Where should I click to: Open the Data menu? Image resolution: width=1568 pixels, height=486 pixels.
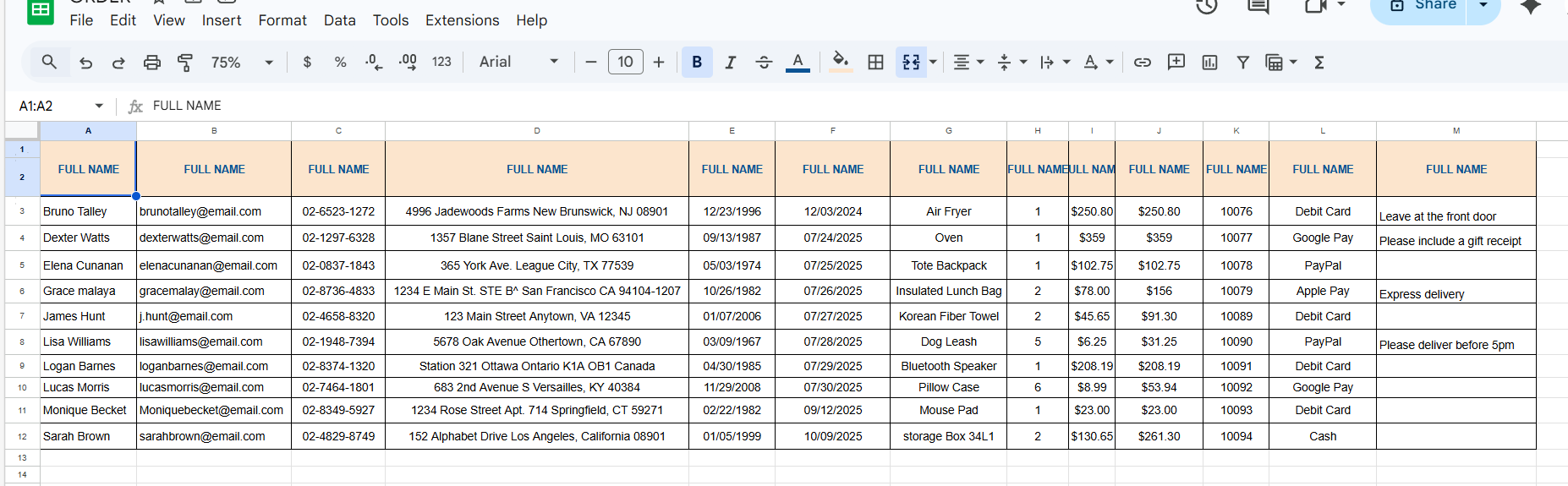tap(340, 20)
